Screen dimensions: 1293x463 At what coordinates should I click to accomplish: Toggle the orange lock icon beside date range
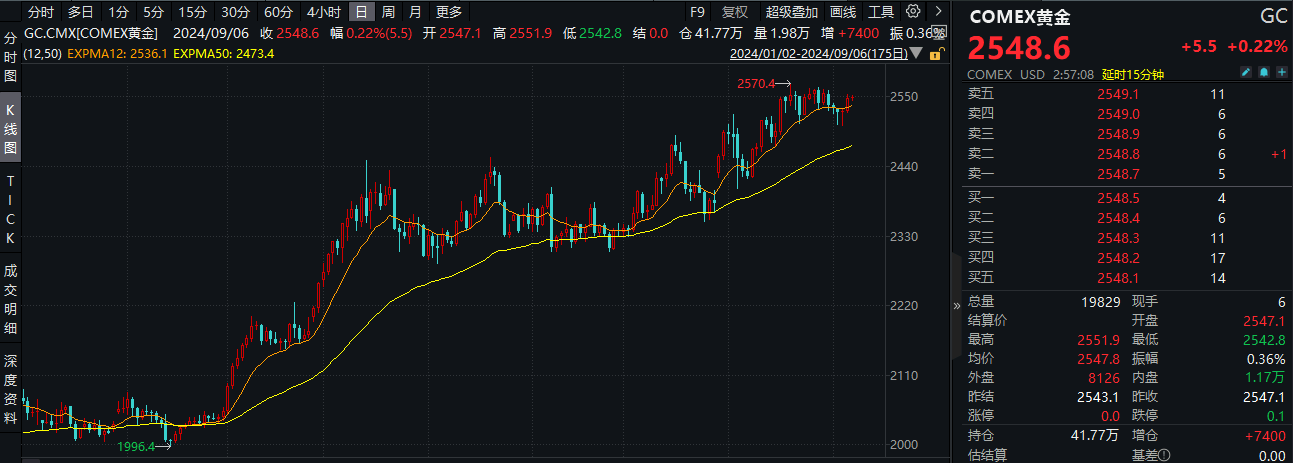pos(935,55)
